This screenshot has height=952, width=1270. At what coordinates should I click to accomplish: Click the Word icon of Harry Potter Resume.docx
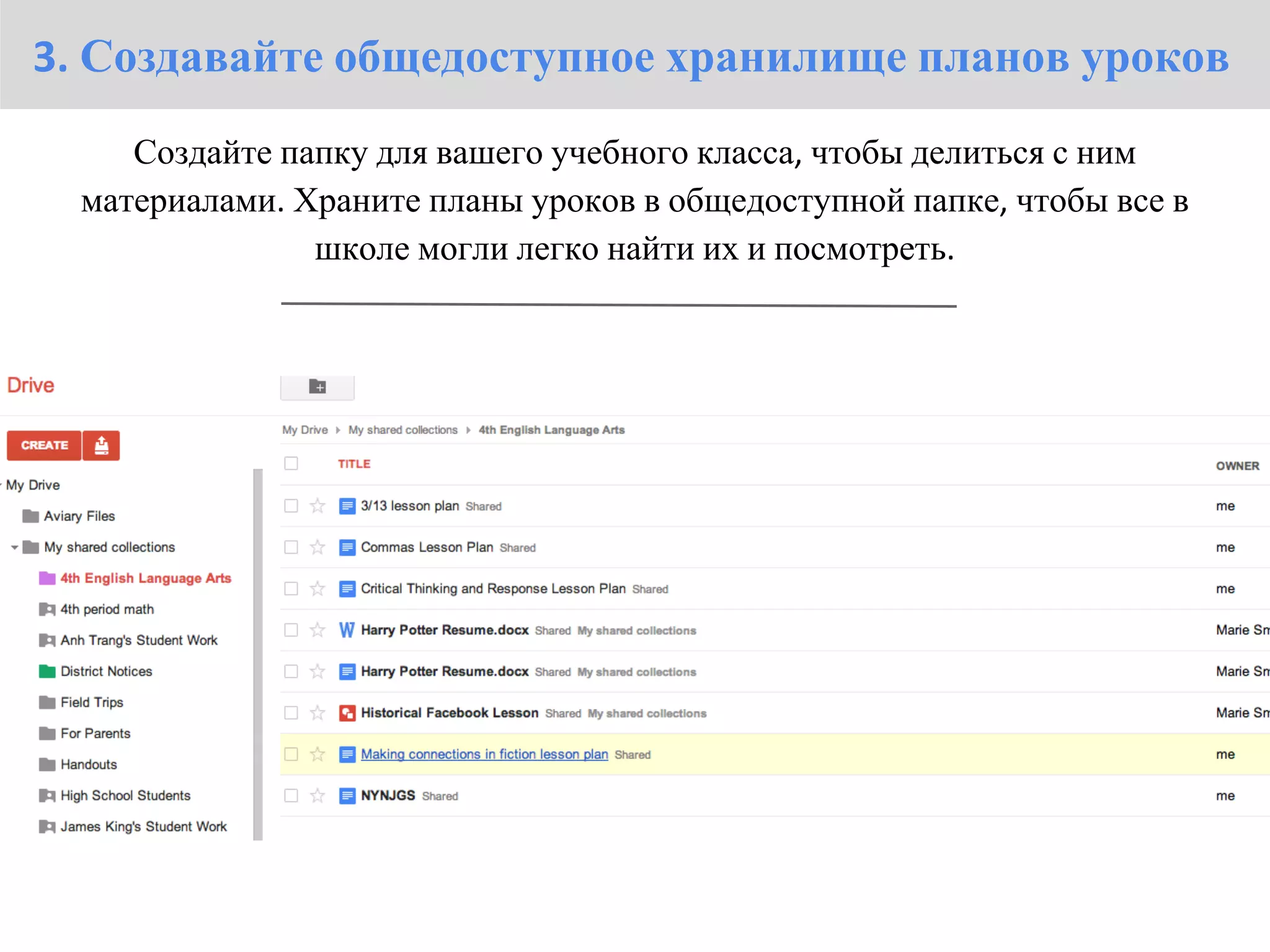[x=347, y=630]
